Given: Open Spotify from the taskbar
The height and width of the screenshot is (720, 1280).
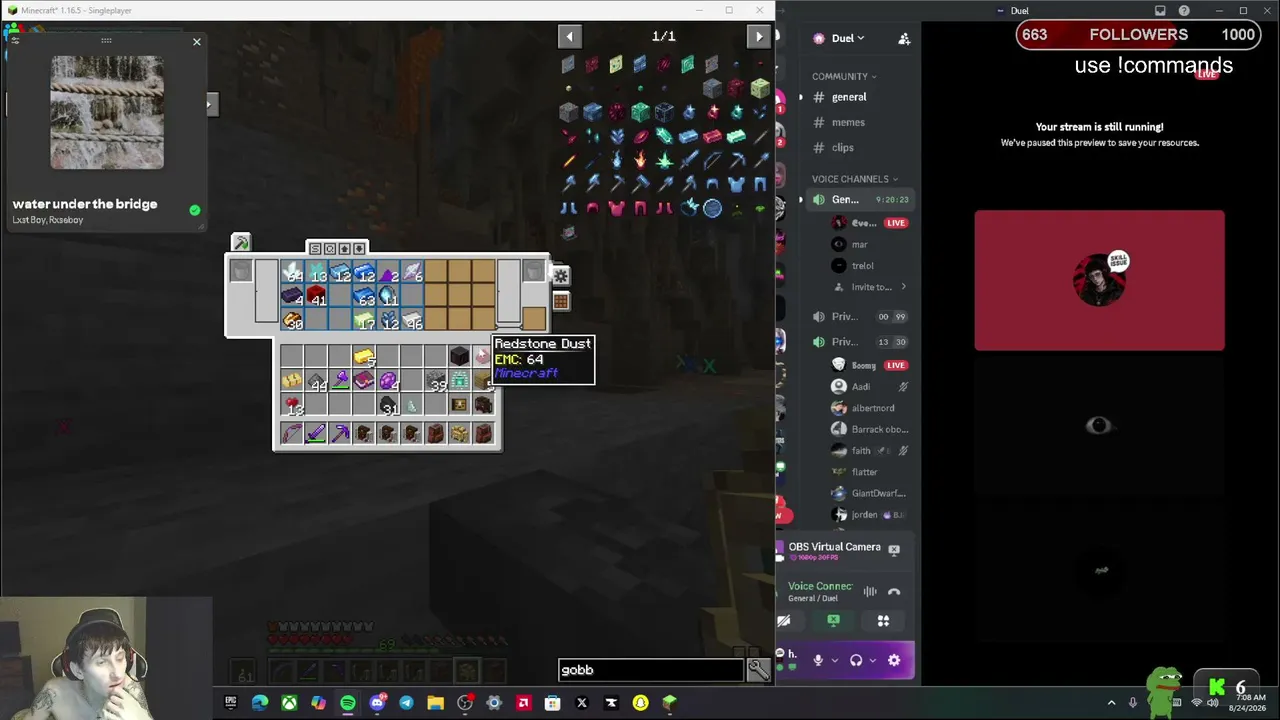Looking at the screenshot, I should click(x=347, y=703).
